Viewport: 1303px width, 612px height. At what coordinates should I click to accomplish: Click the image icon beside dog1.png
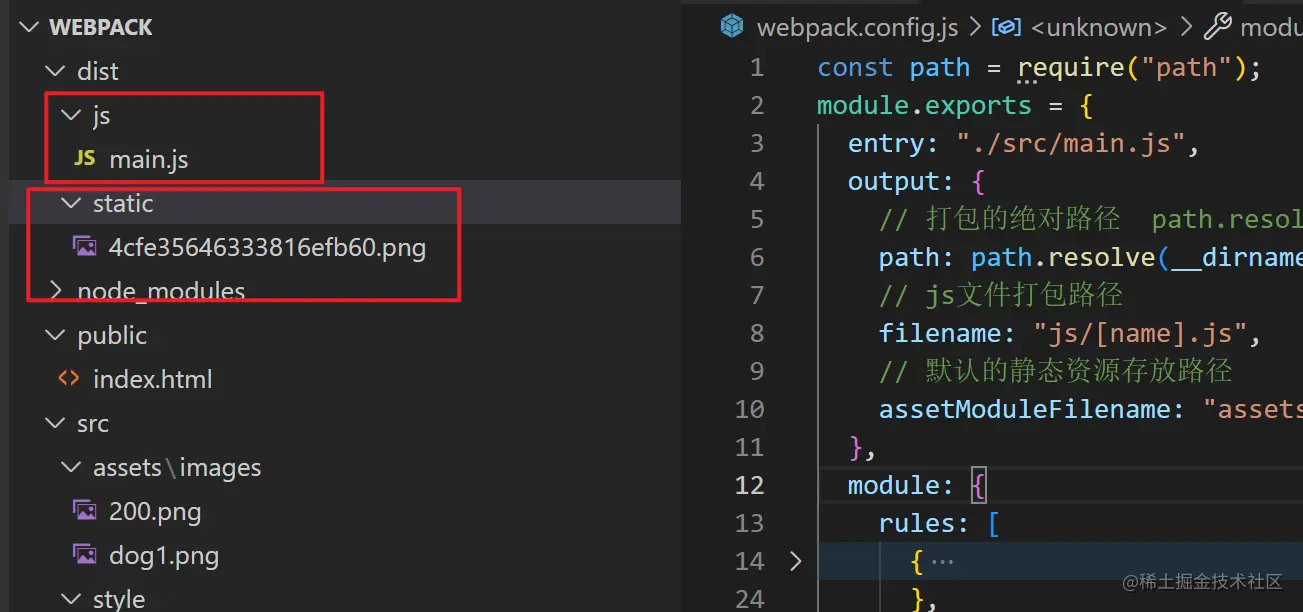pyautogui.click(x=85, y=555)
